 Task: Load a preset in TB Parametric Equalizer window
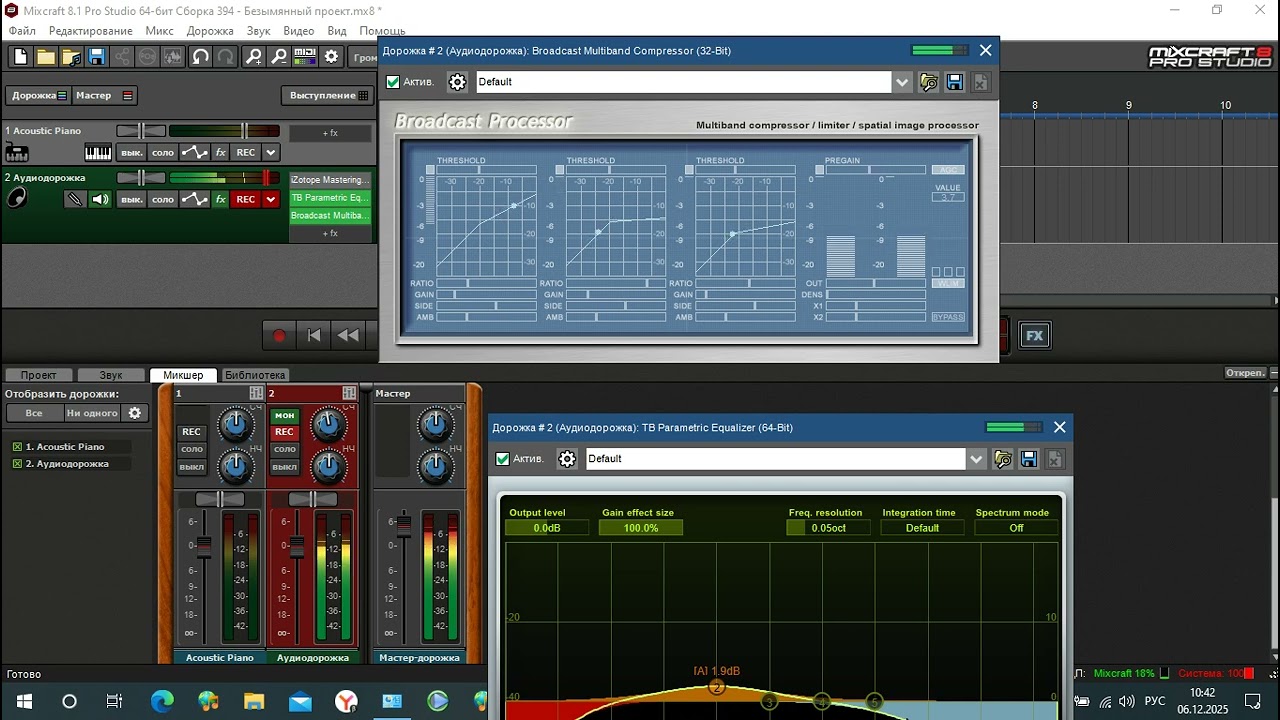point(1003,459)
